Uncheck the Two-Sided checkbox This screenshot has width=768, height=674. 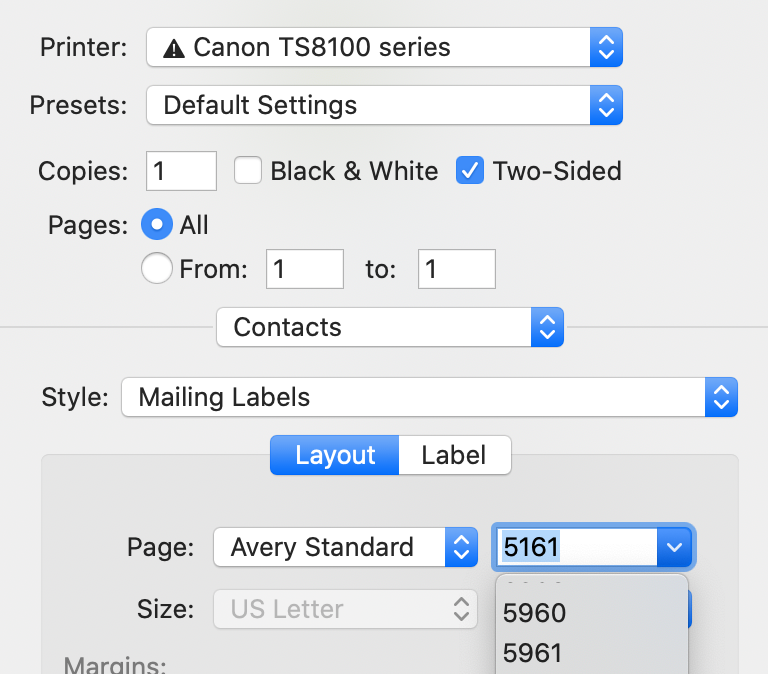coord(470,171)
